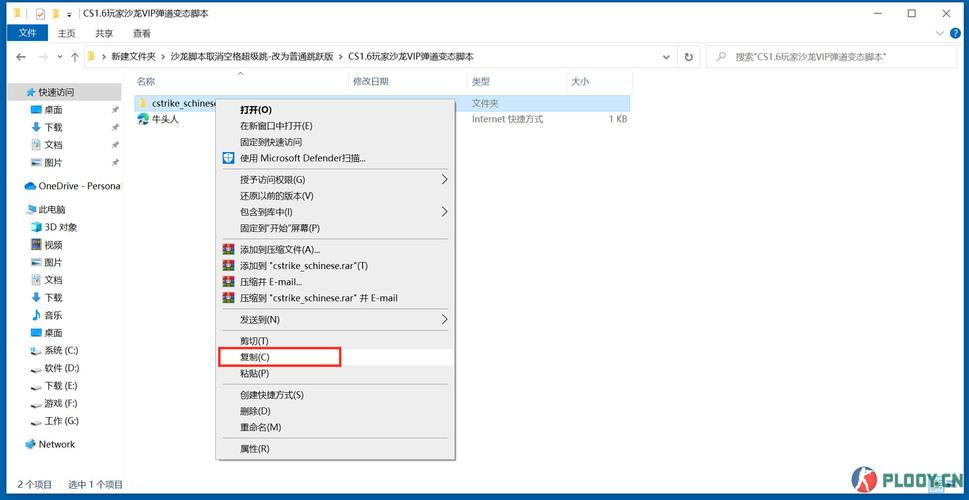This screenshot has height=500, width=969.
Task: Open the 音乐 folder in the sidebar
Action: (53, 315)
